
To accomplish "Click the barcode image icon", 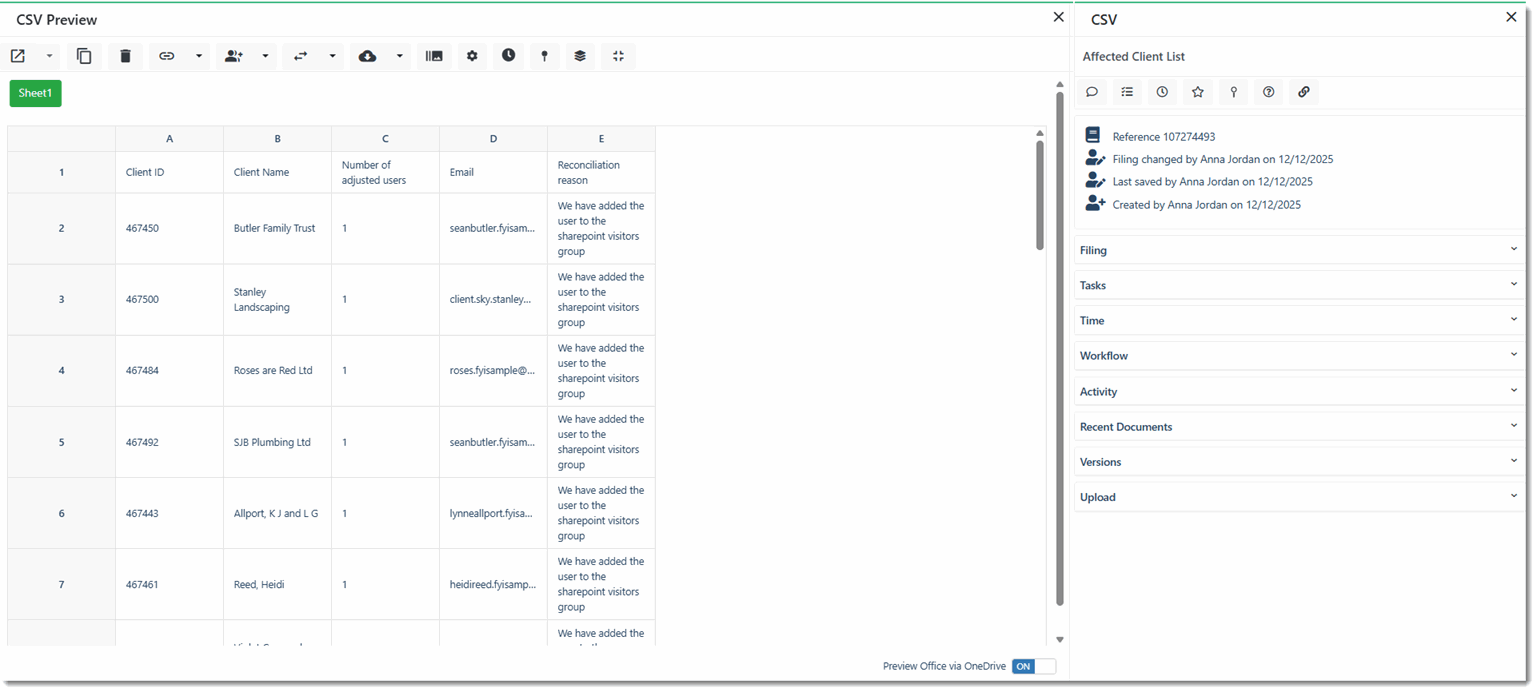I will pyautogui.click(x=434, y=56).
